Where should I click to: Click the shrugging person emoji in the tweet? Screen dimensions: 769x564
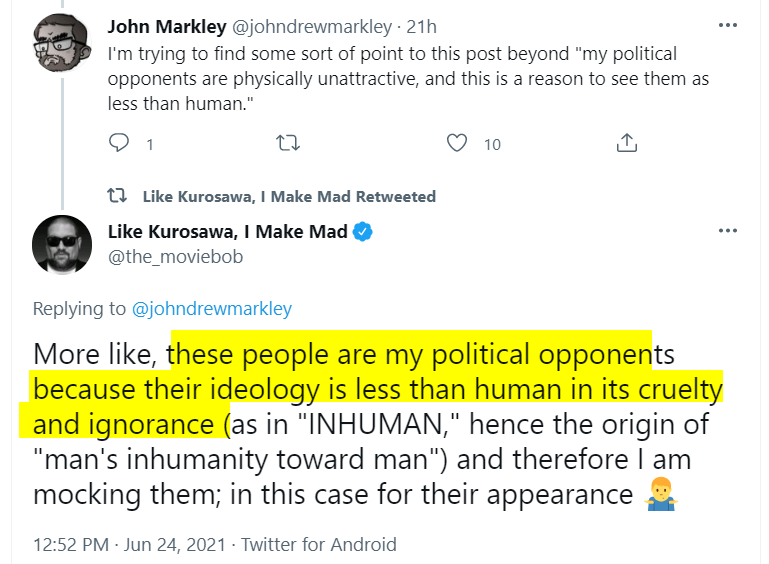(x=662, y=494)
